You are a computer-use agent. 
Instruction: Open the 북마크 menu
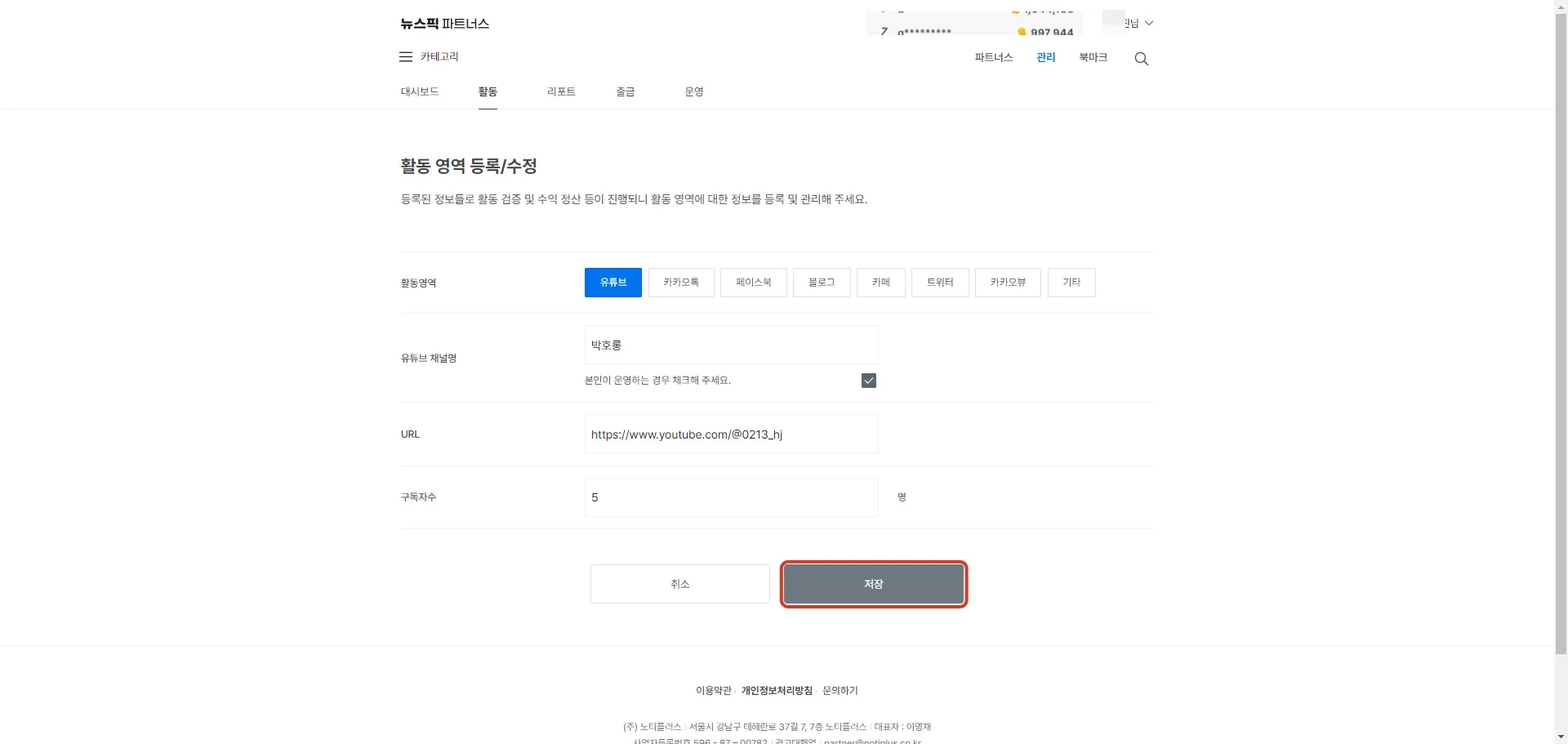(x=1094, y=57)
